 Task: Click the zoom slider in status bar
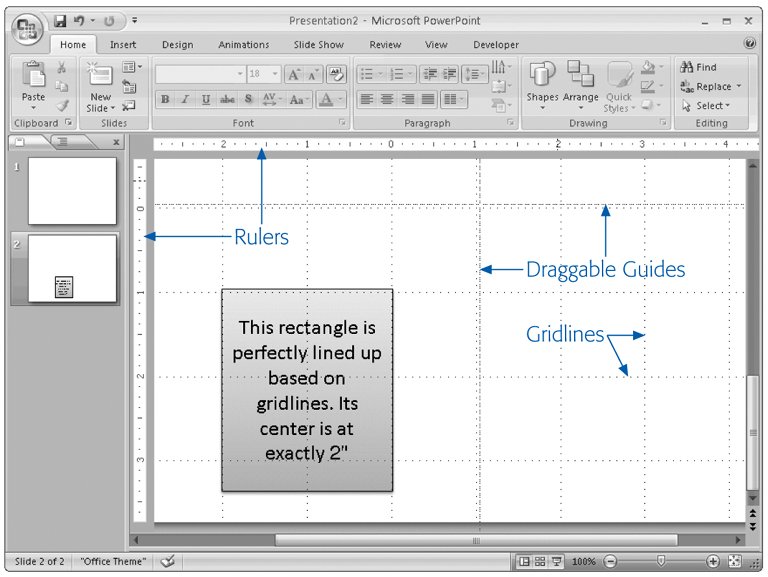click(x=660, y=562)
